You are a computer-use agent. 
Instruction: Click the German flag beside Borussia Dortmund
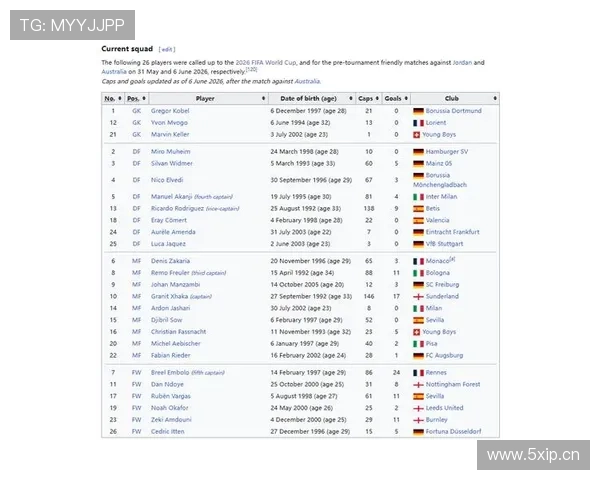pyautogui.click(x=418, y=111)
